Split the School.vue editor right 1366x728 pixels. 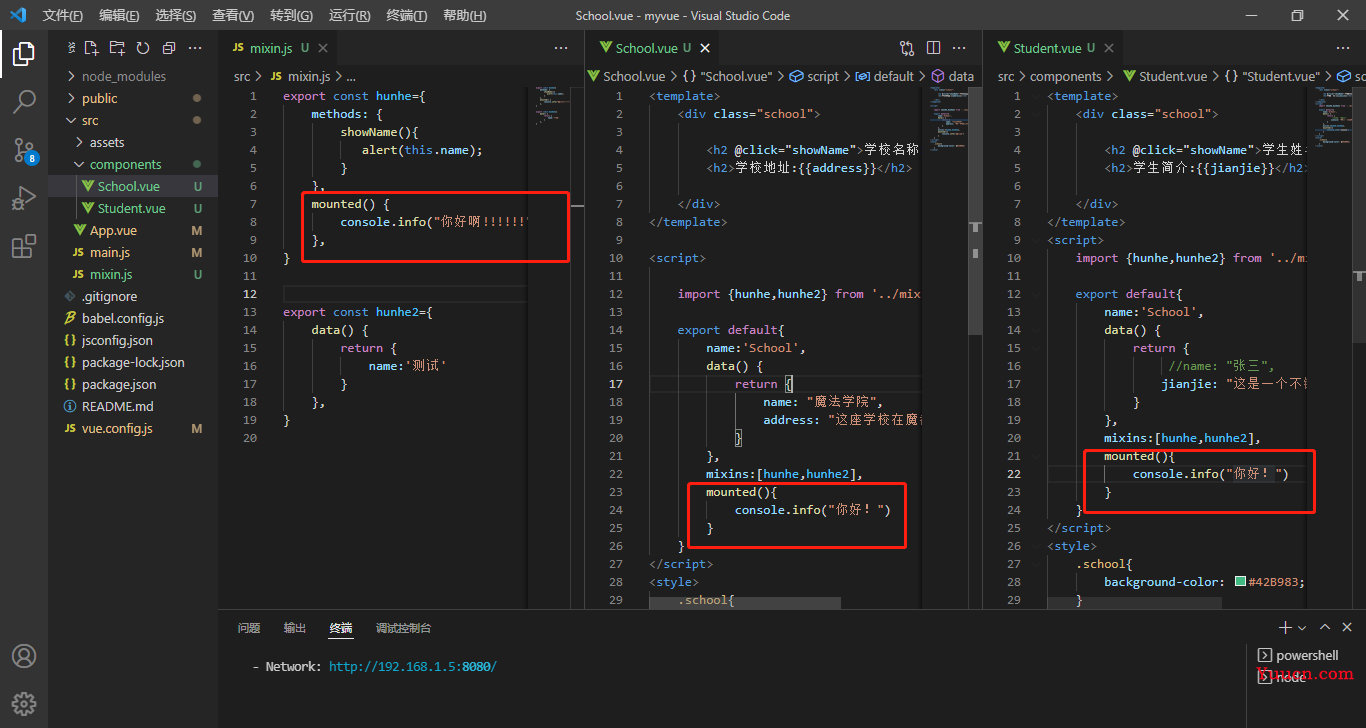click(933, 48)
